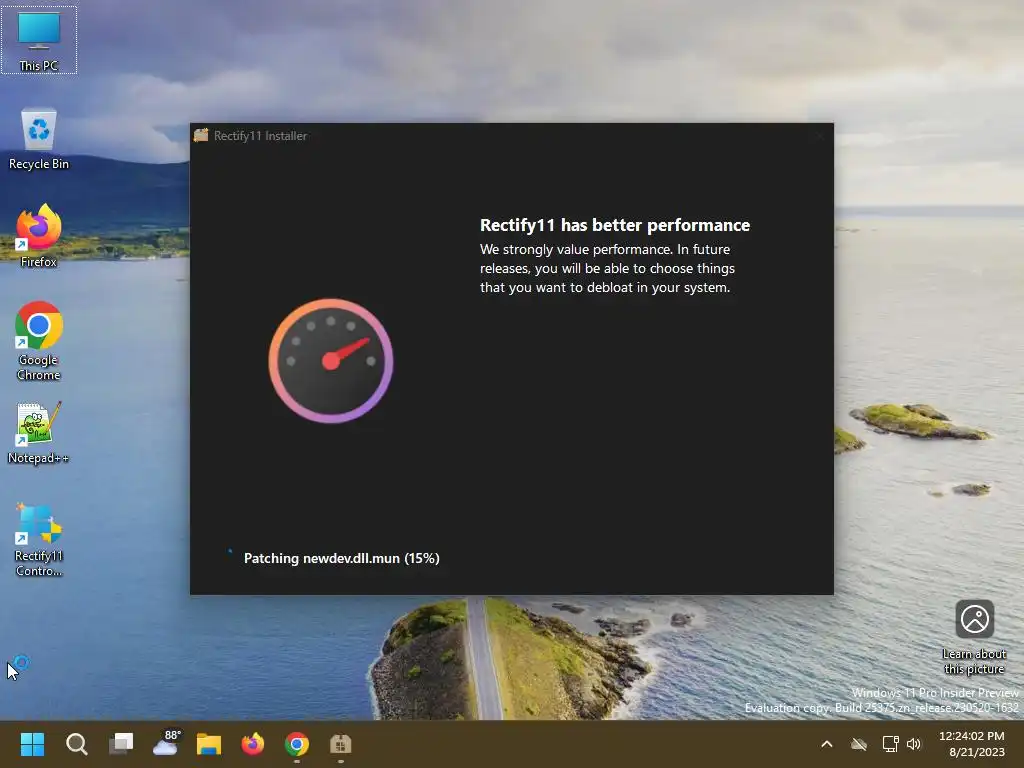Screen dimensions: 1024x768
Task: Open the clock showing 12:24:02 PM
Action: pyautogui.click(x=971, y=736)
